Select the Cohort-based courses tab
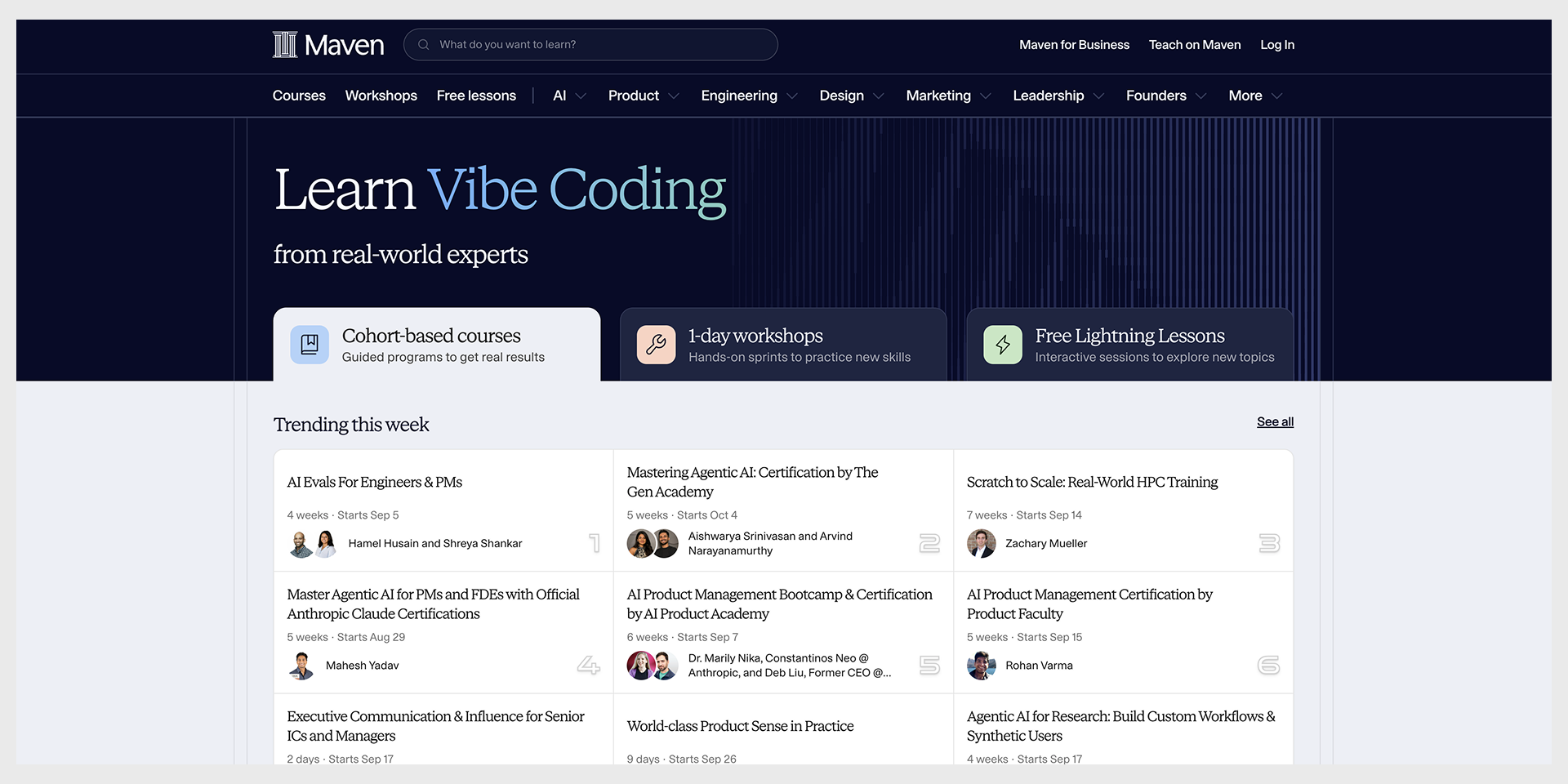Screen dimensions: 1568x784 437,345
